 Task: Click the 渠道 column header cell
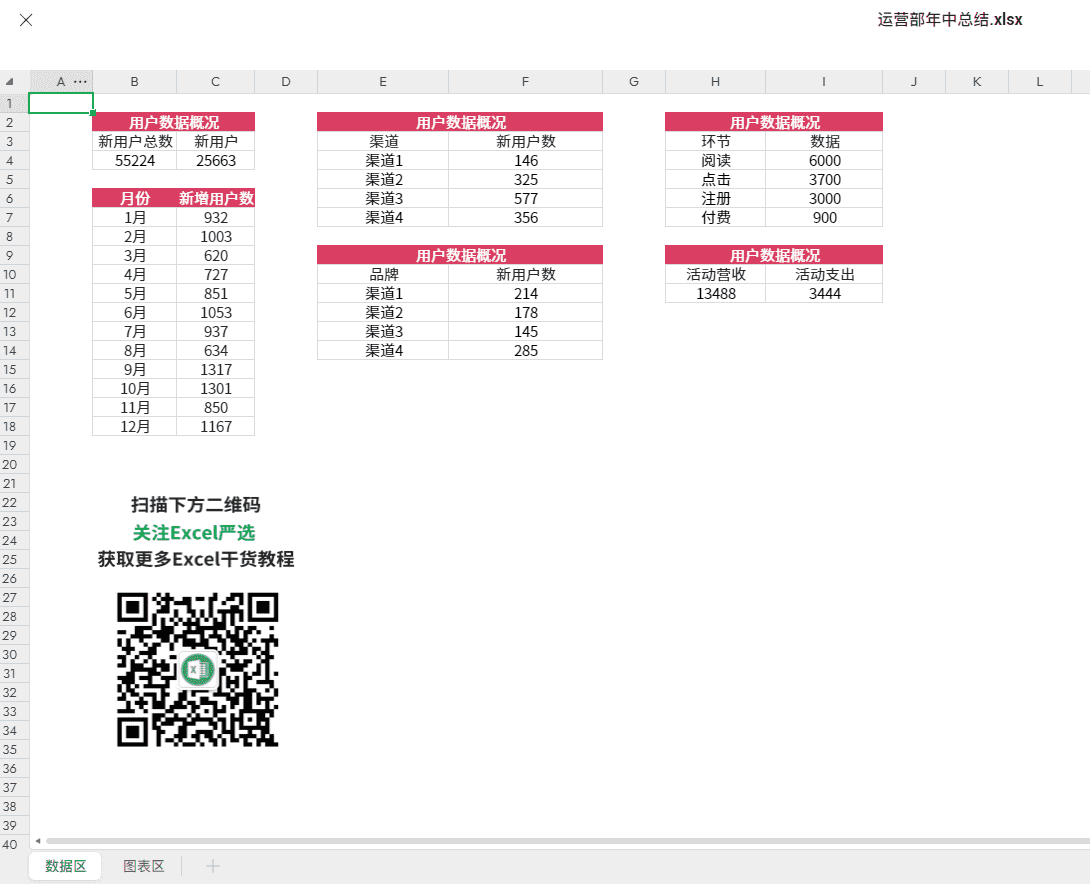coord(383,142)
